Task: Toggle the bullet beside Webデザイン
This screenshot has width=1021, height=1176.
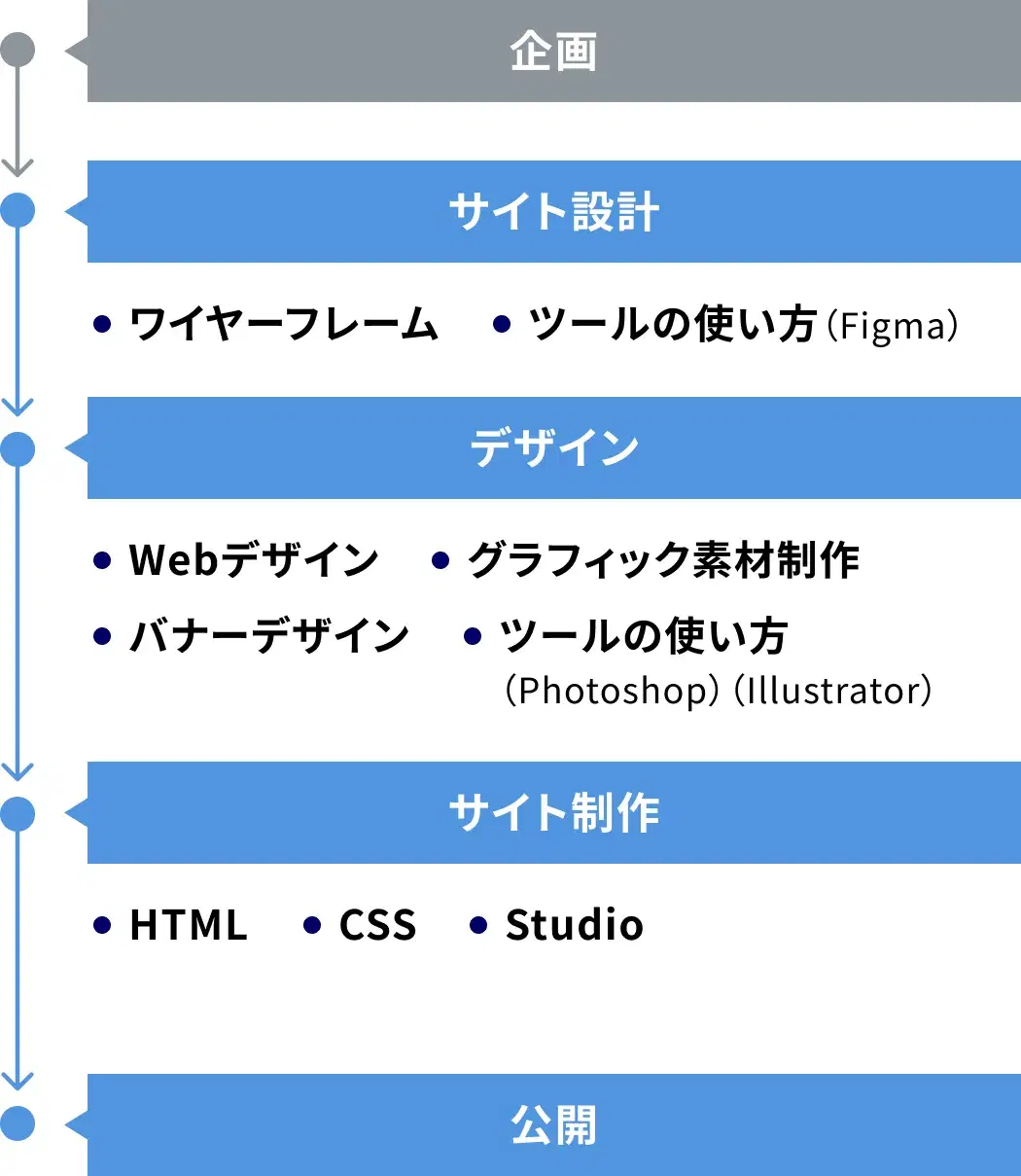Action: (101, 560)
